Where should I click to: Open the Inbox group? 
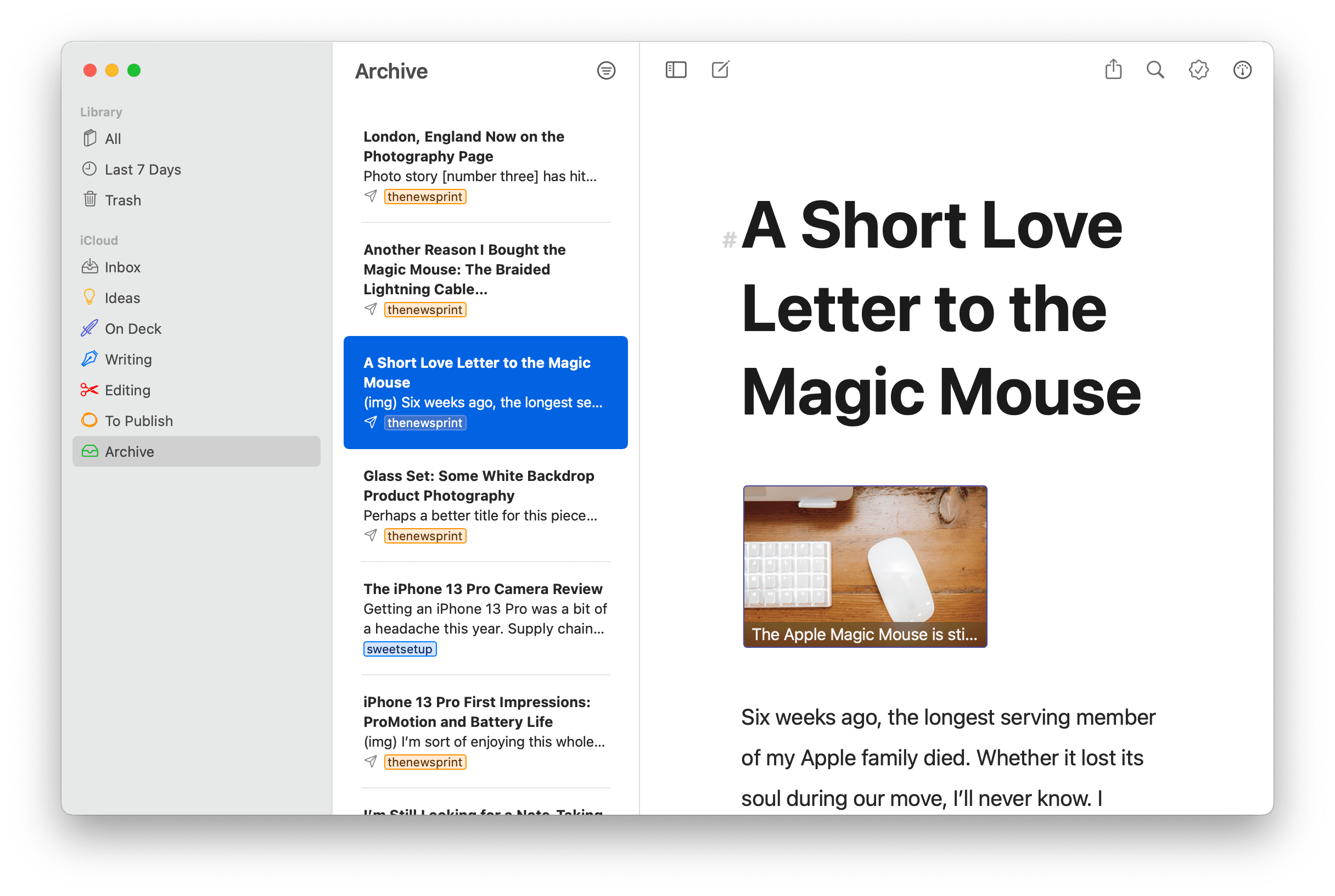point(197,267)
